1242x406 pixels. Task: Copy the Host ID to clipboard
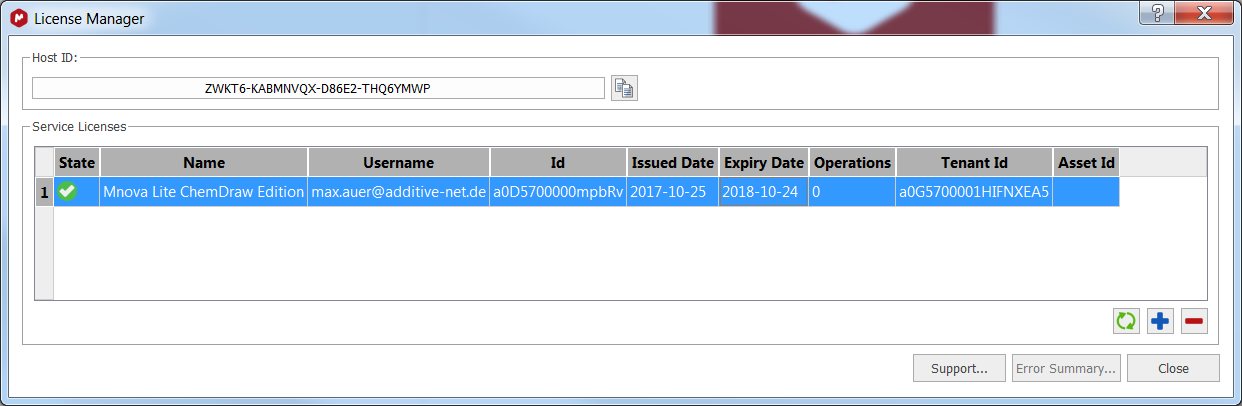(x=625, y=88)
